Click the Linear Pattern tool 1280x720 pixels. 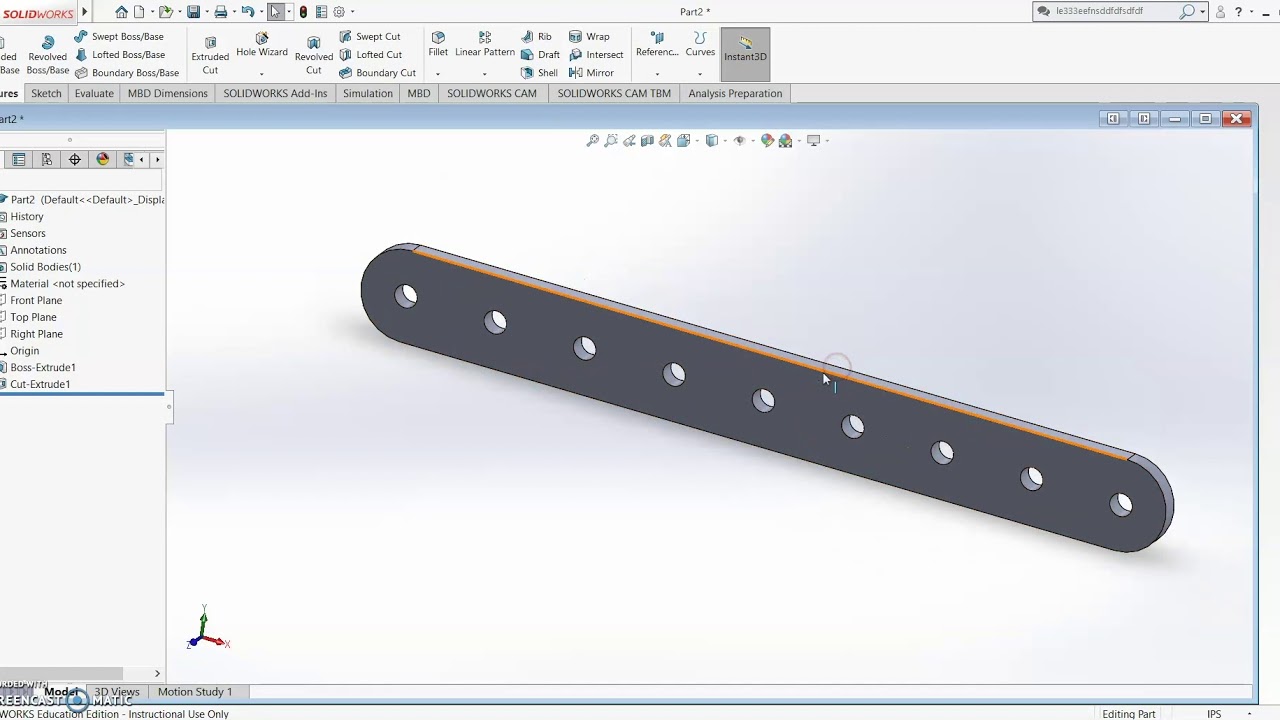click(x=485, y=45)
